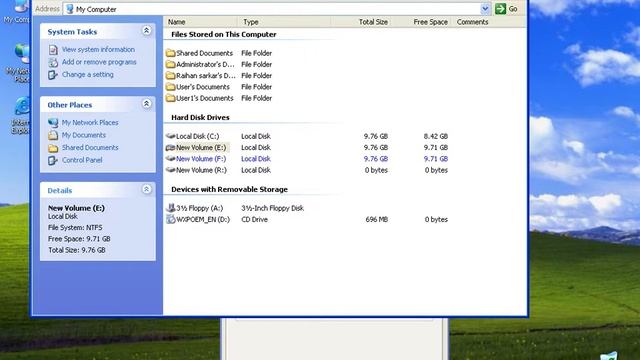Screen dimensions: 640x360
Task: Click the View system information icon
Action: pyautogui.click(x=53, y=50)
